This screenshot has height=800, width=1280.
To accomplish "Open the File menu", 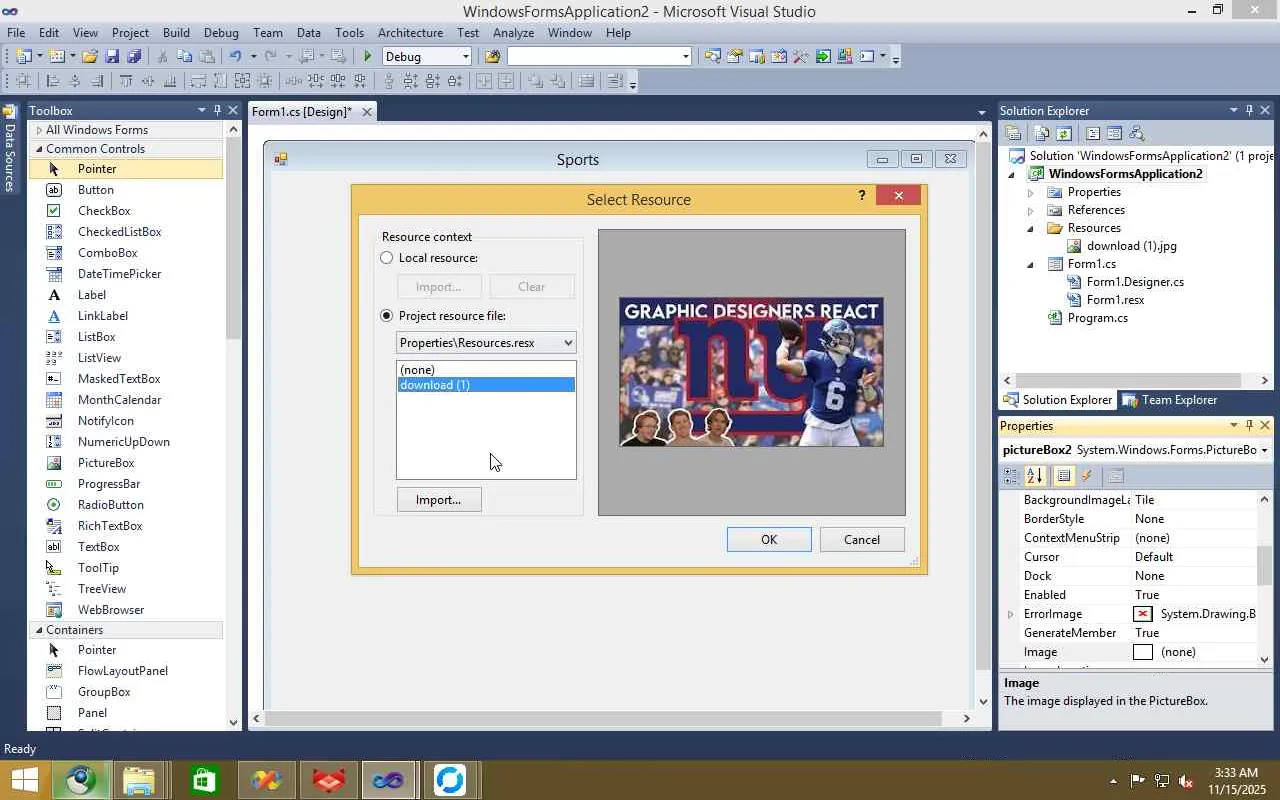I will [x=16, y=33].
